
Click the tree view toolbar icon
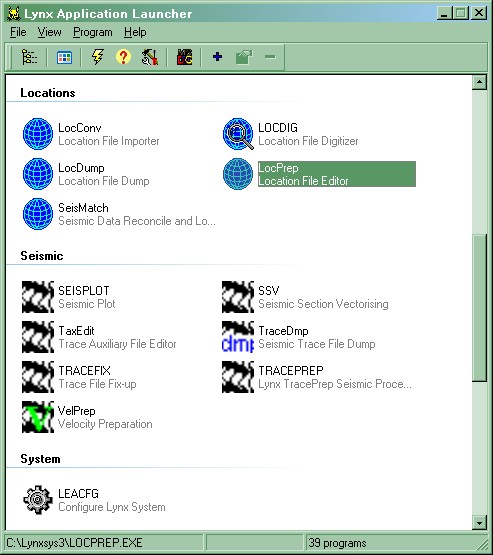point(29,57)
